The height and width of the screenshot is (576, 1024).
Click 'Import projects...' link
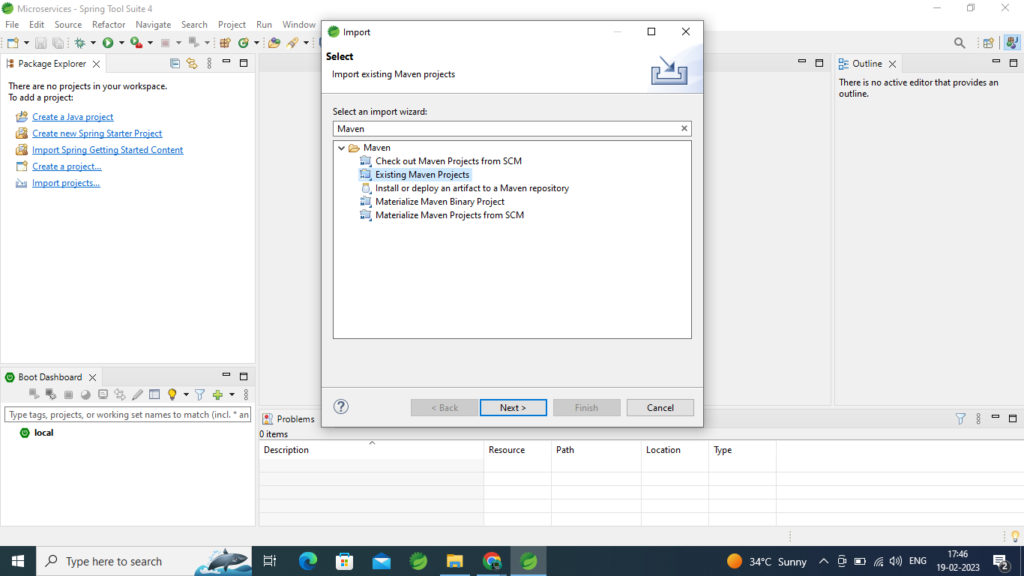tap(66, 183)
